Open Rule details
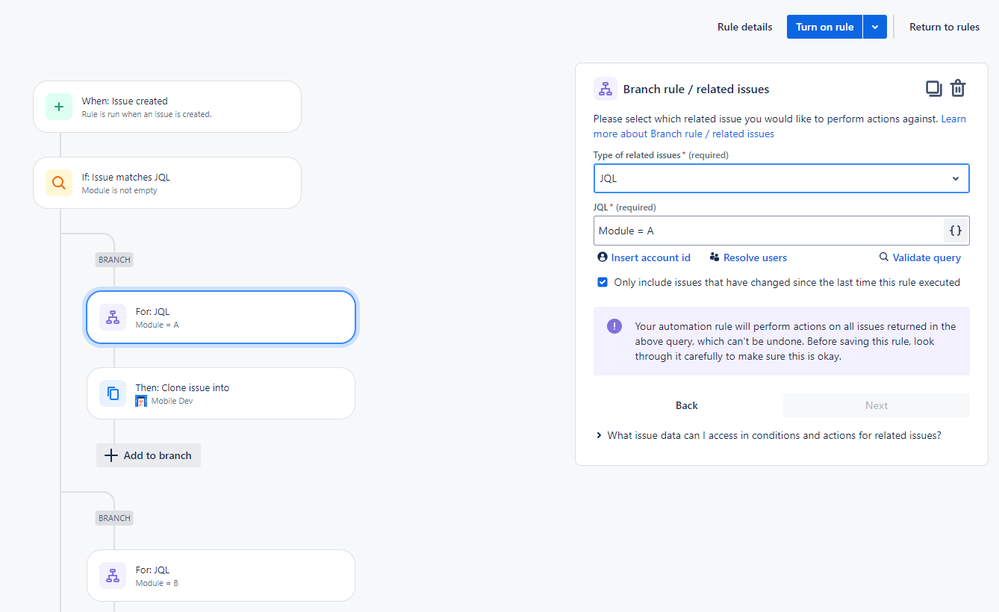The width and height of the screenshot is (999, 612). click(x=744, y=27)
